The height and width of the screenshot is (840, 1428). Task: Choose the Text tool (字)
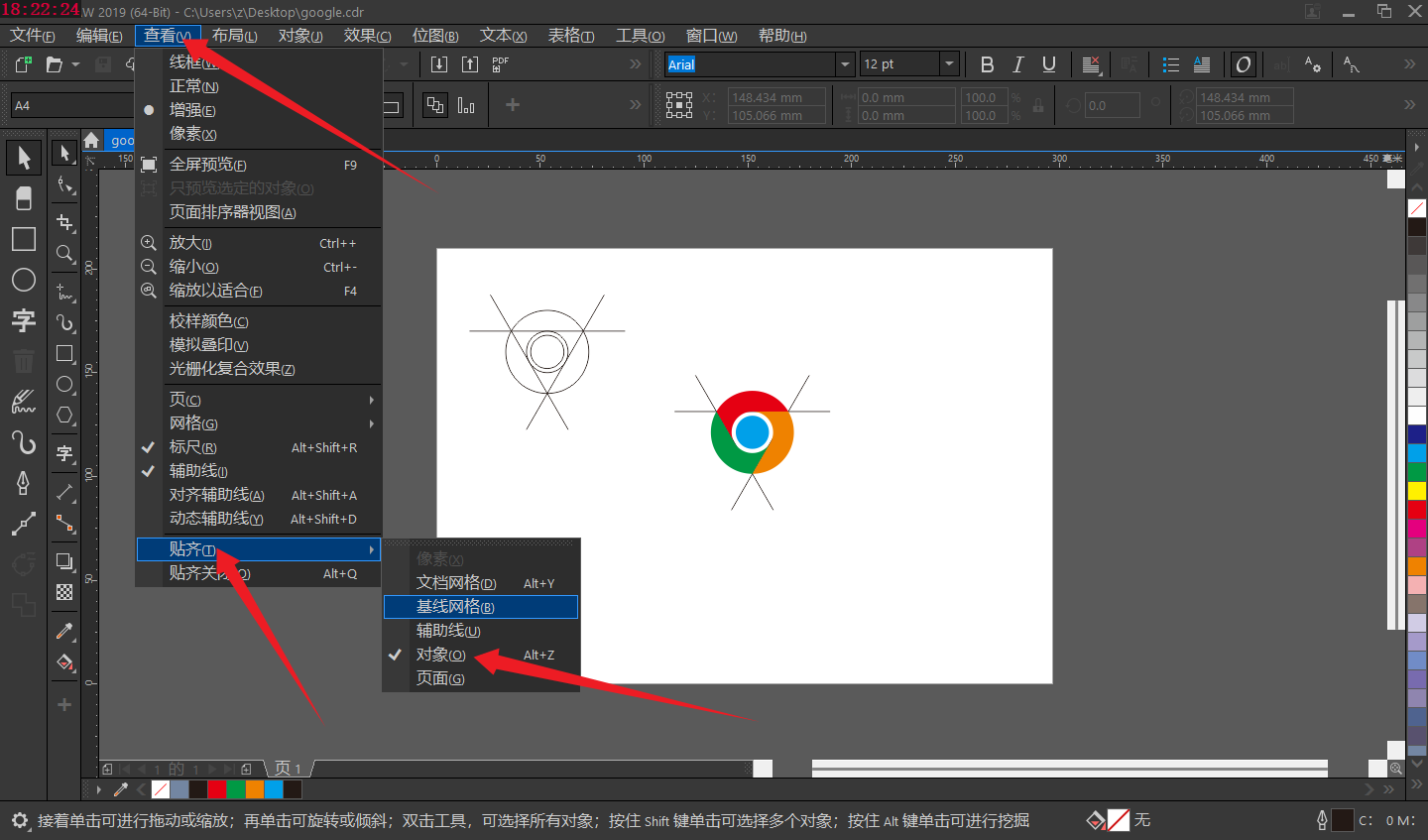(24, 320)
